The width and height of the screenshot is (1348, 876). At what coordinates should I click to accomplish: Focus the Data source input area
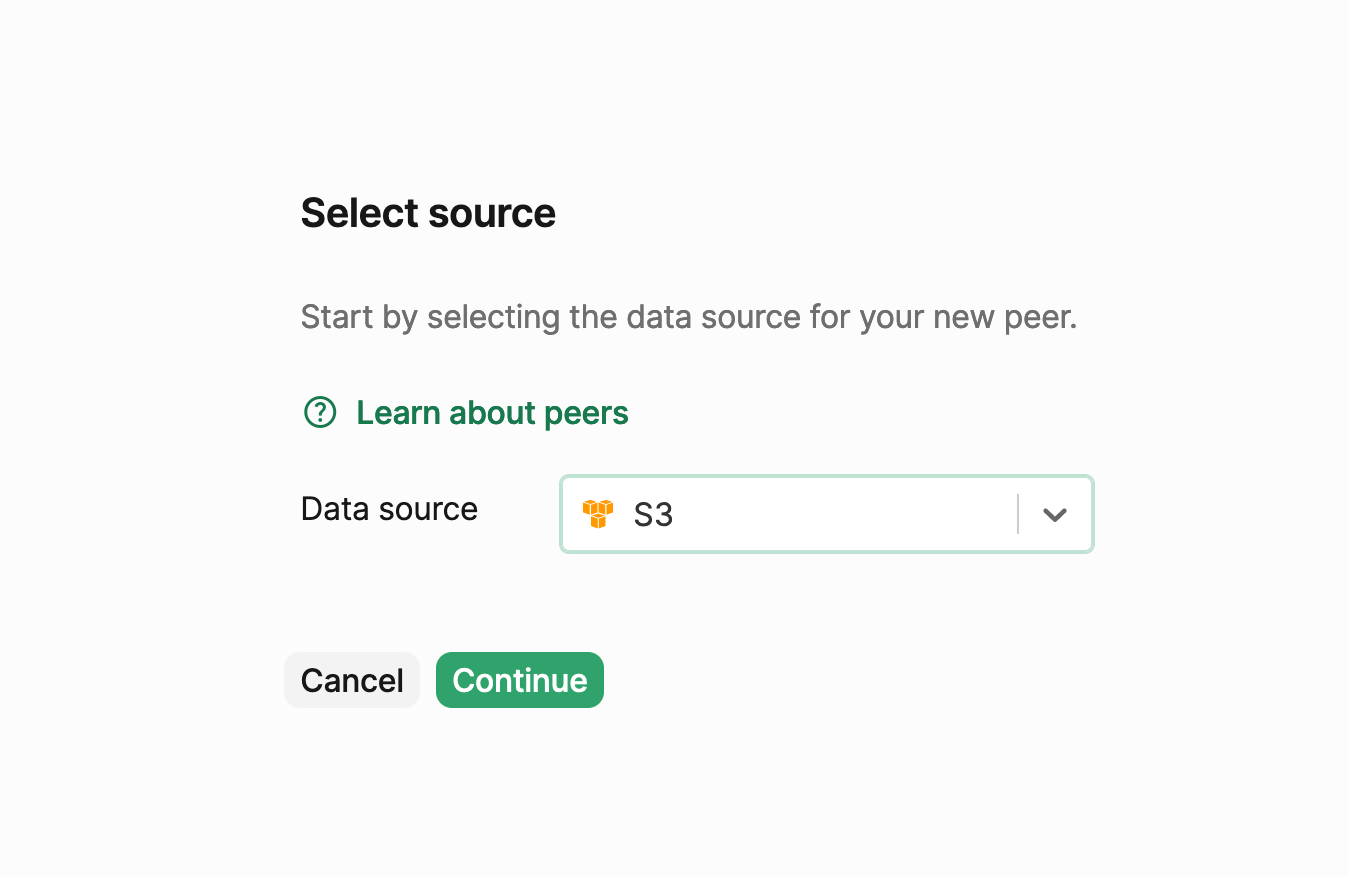(827, 514)
